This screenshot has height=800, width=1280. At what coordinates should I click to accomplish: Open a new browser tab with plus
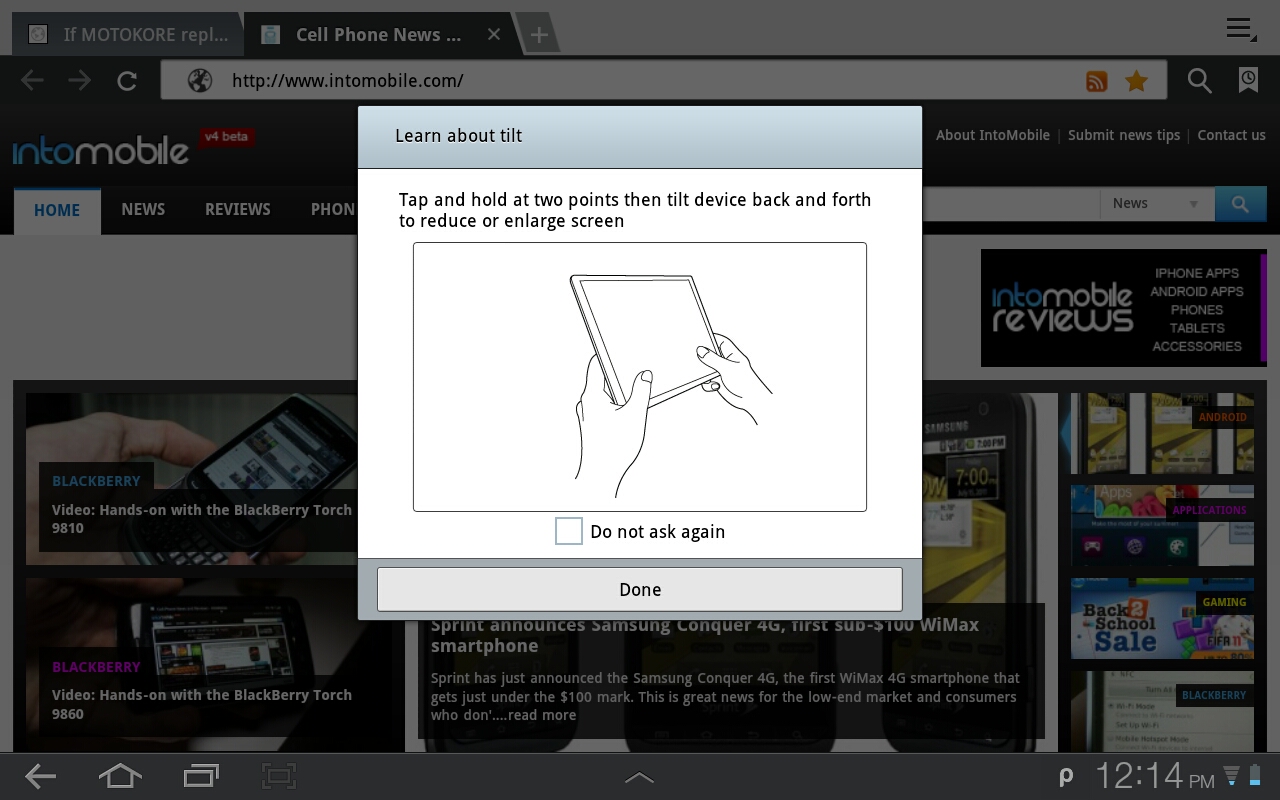538,35
